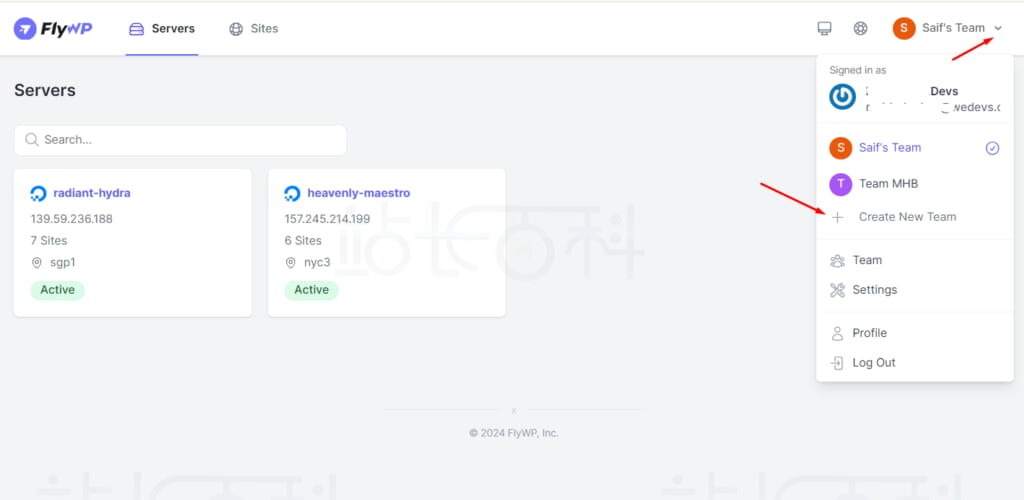Click the 2024 FlyWP, Inc. footer text
Image resolution: width=1024 pixels, height=500 pixels.
click(x=514, y=433)
